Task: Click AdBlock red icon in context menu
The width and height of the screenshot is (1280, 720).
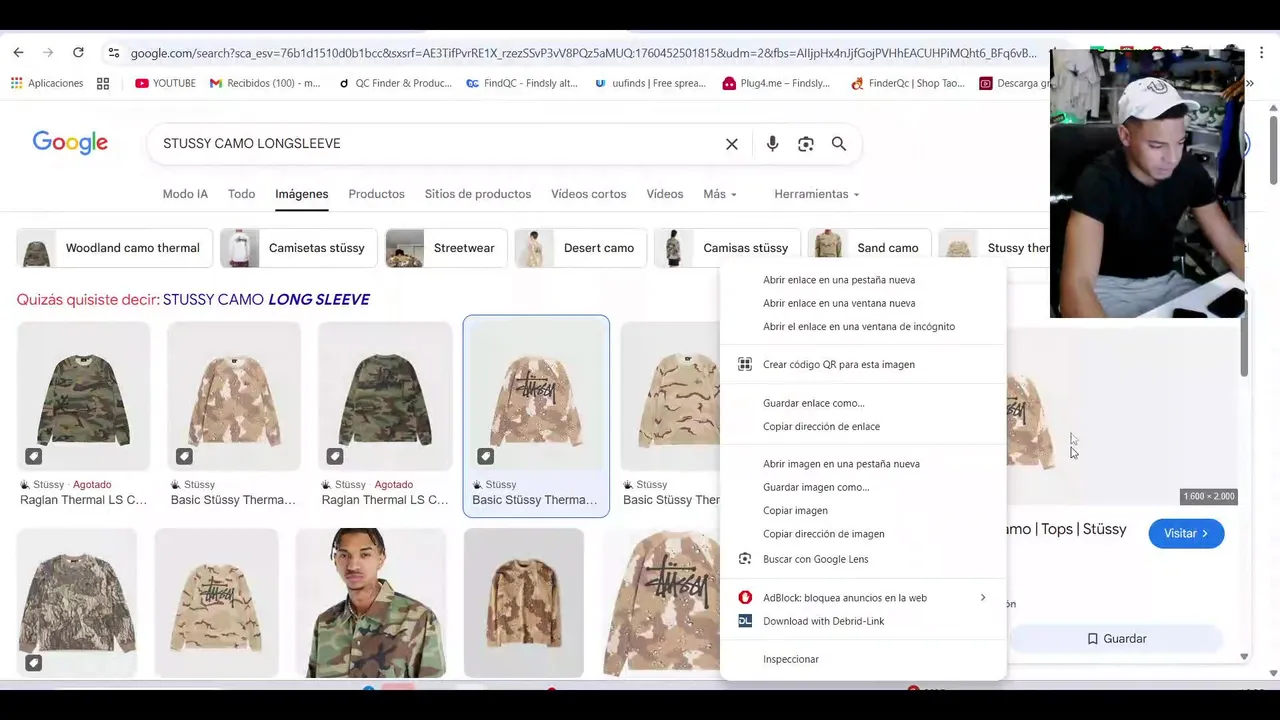Action: (744, 597)
